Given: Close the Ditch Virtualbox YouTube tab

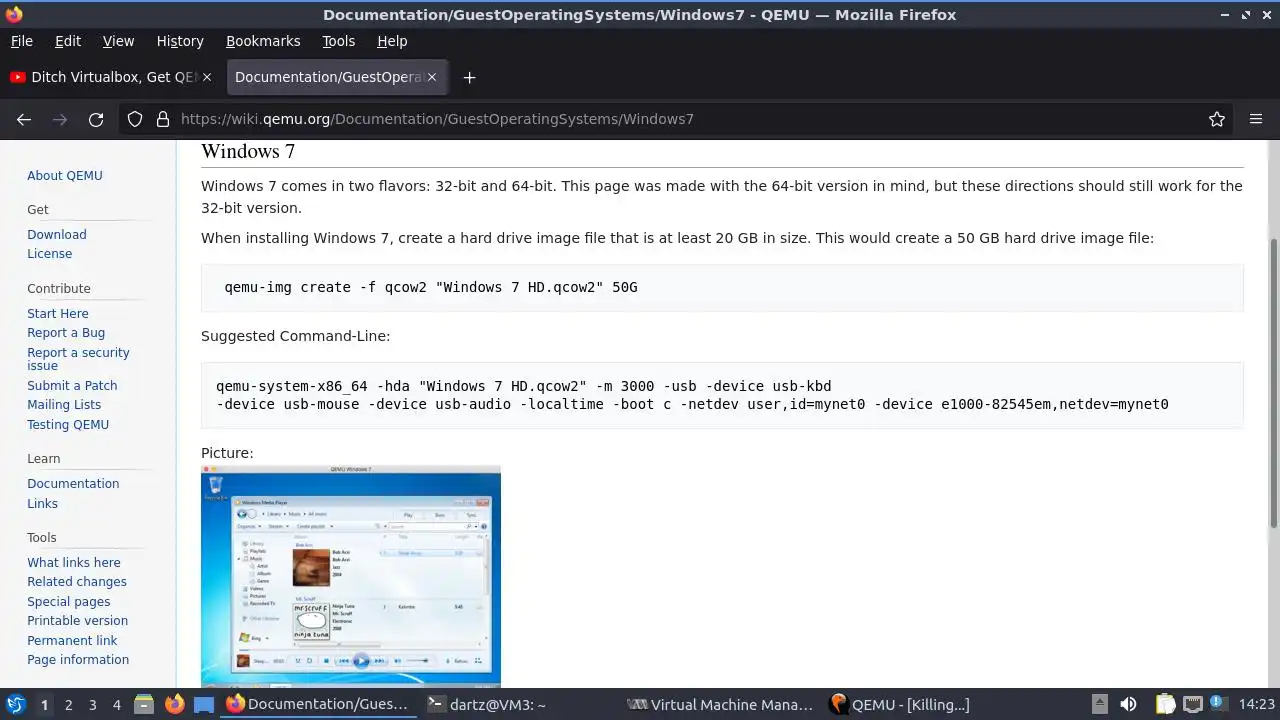Looking at the screenshot, I should click(x=207, y=77).
